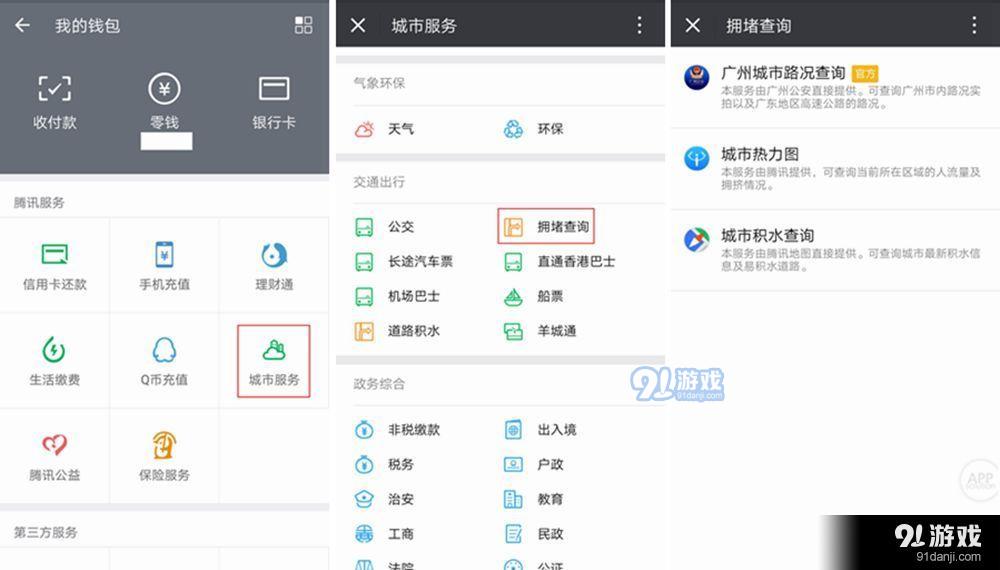Open 道路积水 road flooding
The width and height of the screenshot is (1000, 570).
click(397, 331)
